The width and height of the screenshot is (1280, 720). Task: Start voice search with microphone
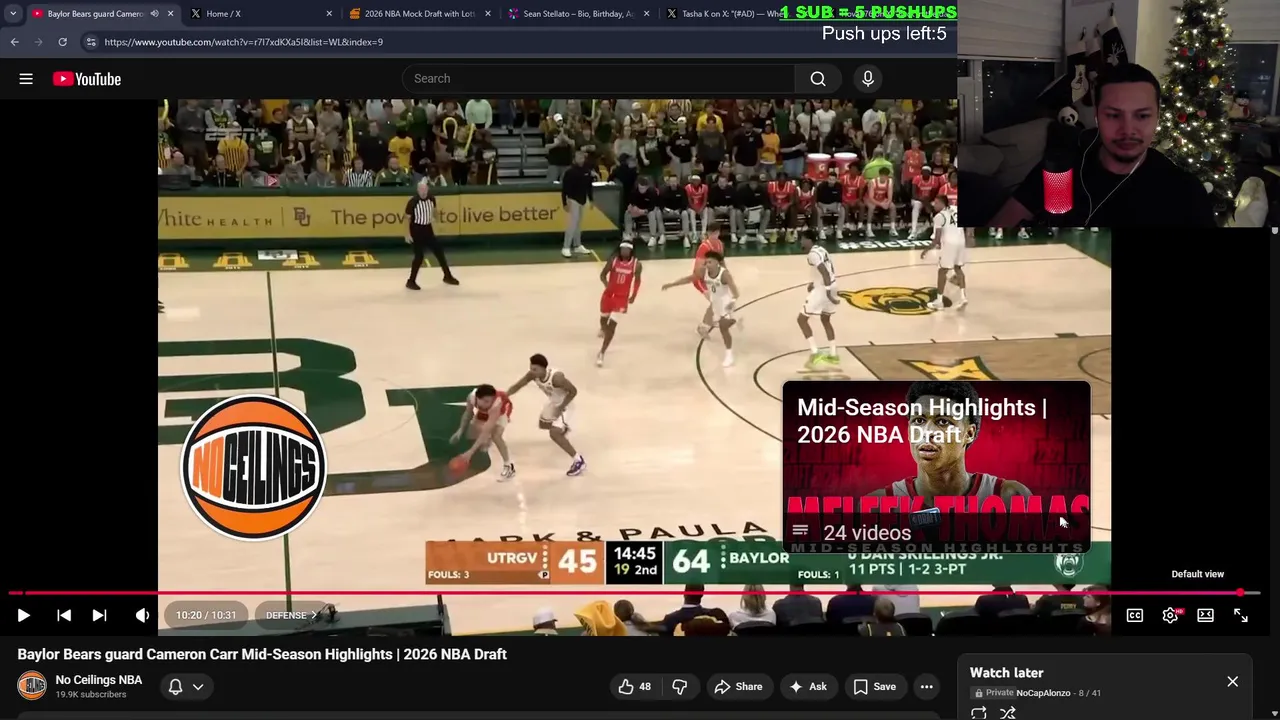pyautogui.click(x=868, y=79)
